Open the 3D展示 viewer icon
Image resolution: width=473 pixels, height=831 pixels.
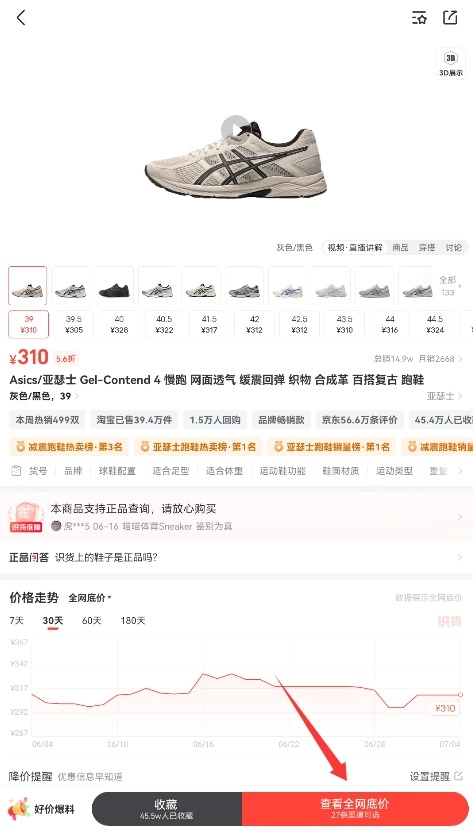450,62
